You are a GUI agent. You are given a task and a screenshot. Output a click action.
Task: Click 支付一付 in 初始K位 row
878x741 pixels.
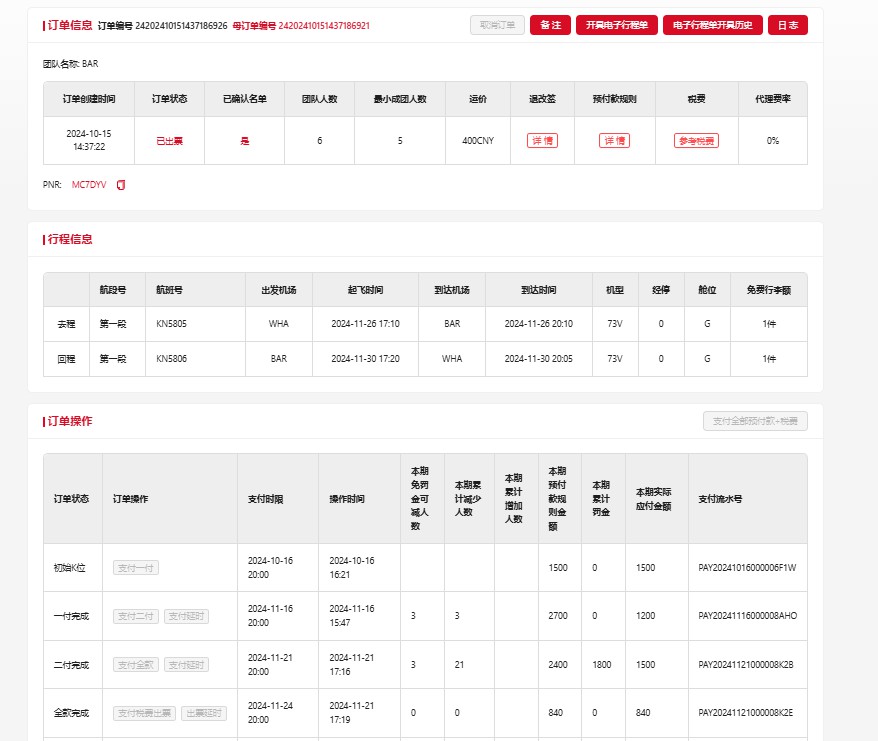click(135, 568)
